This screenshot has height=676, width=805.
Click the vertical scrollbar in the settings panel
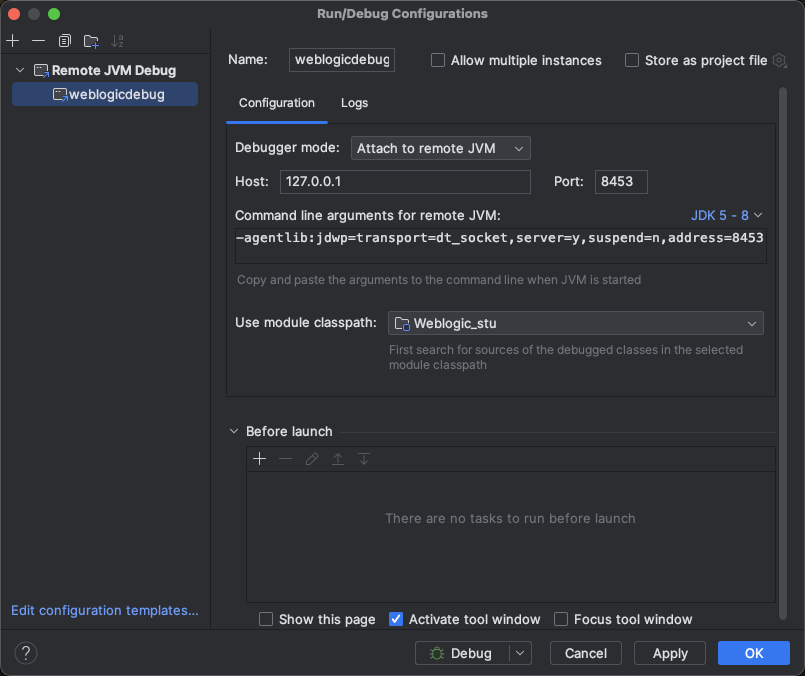(x=783, y=350)
